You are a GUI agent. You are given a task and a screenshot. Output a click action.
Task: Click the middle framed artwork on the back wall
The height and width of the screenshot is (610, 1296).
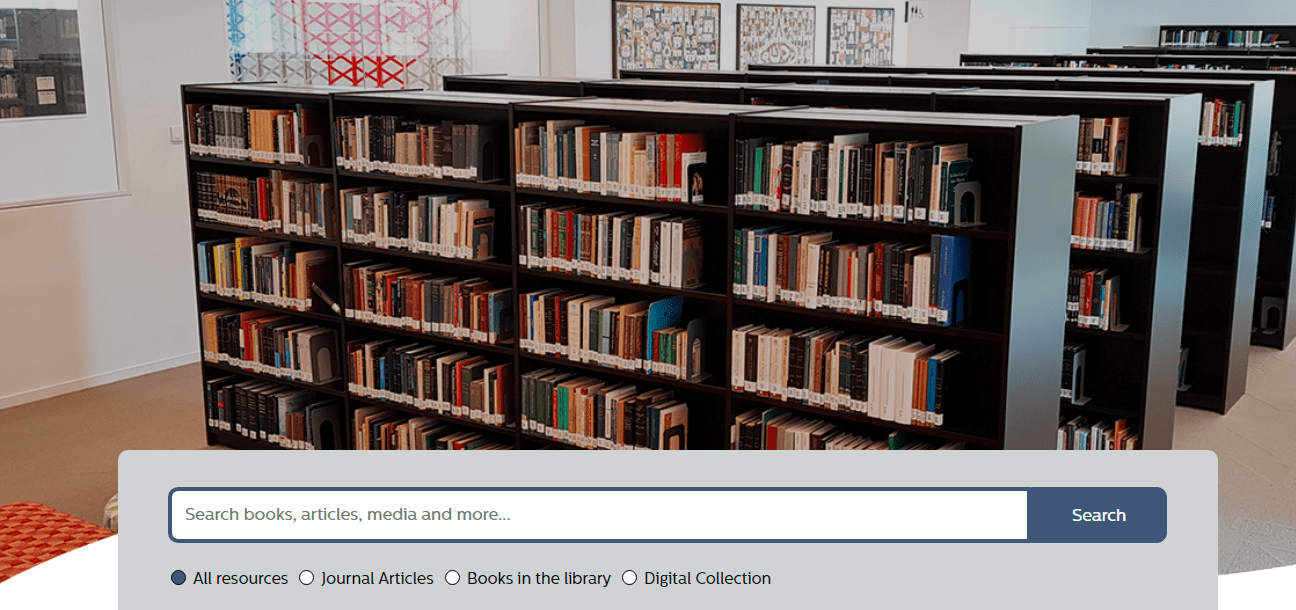[776, 36]
